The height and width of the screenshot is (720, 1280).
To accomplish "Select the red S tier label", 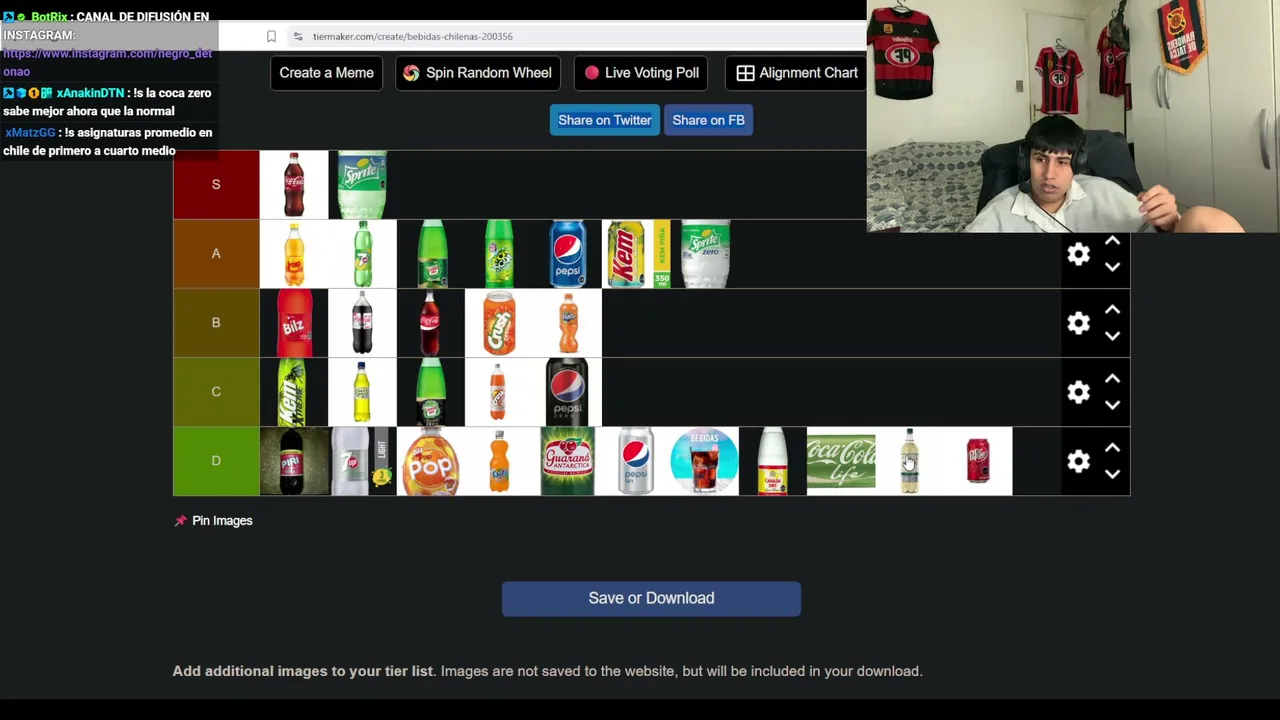I will coord(216,185).
